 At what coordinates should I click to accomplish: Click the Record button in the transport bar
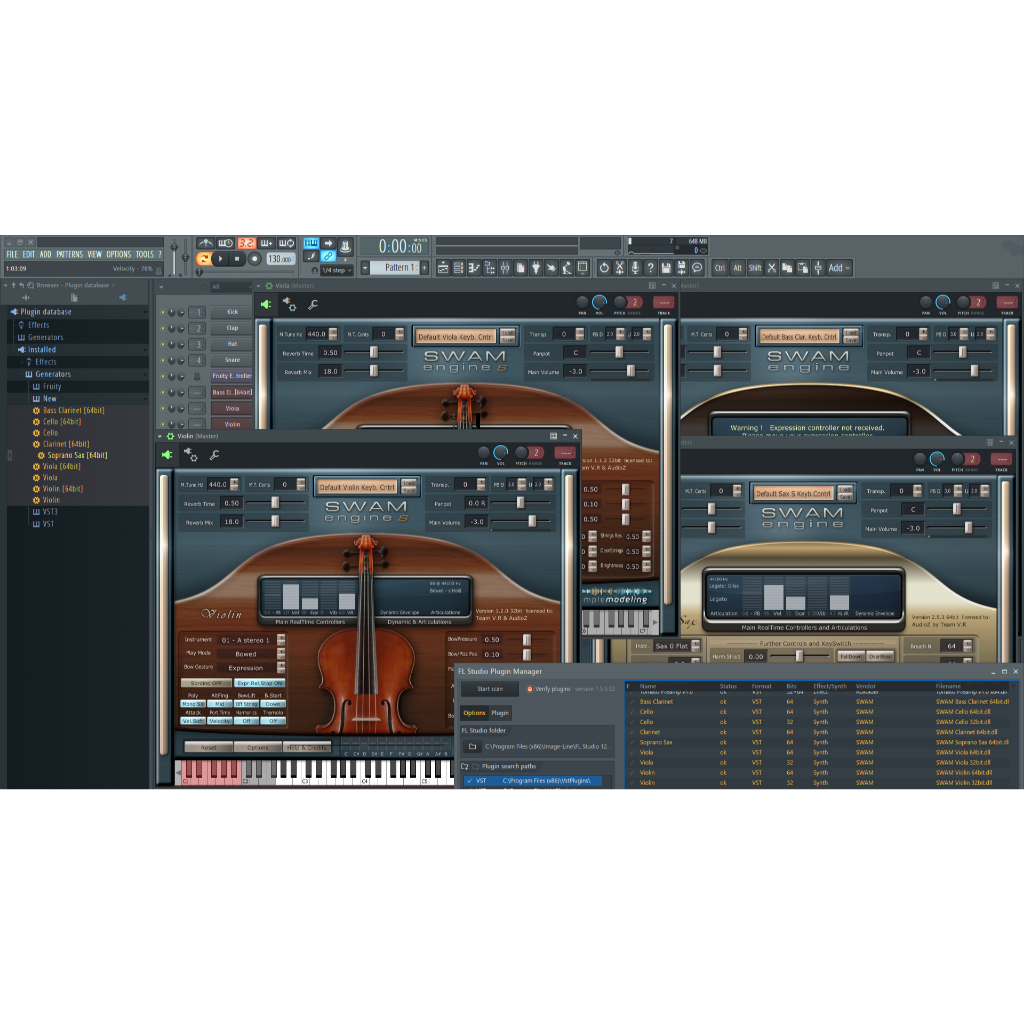point(255,259)
